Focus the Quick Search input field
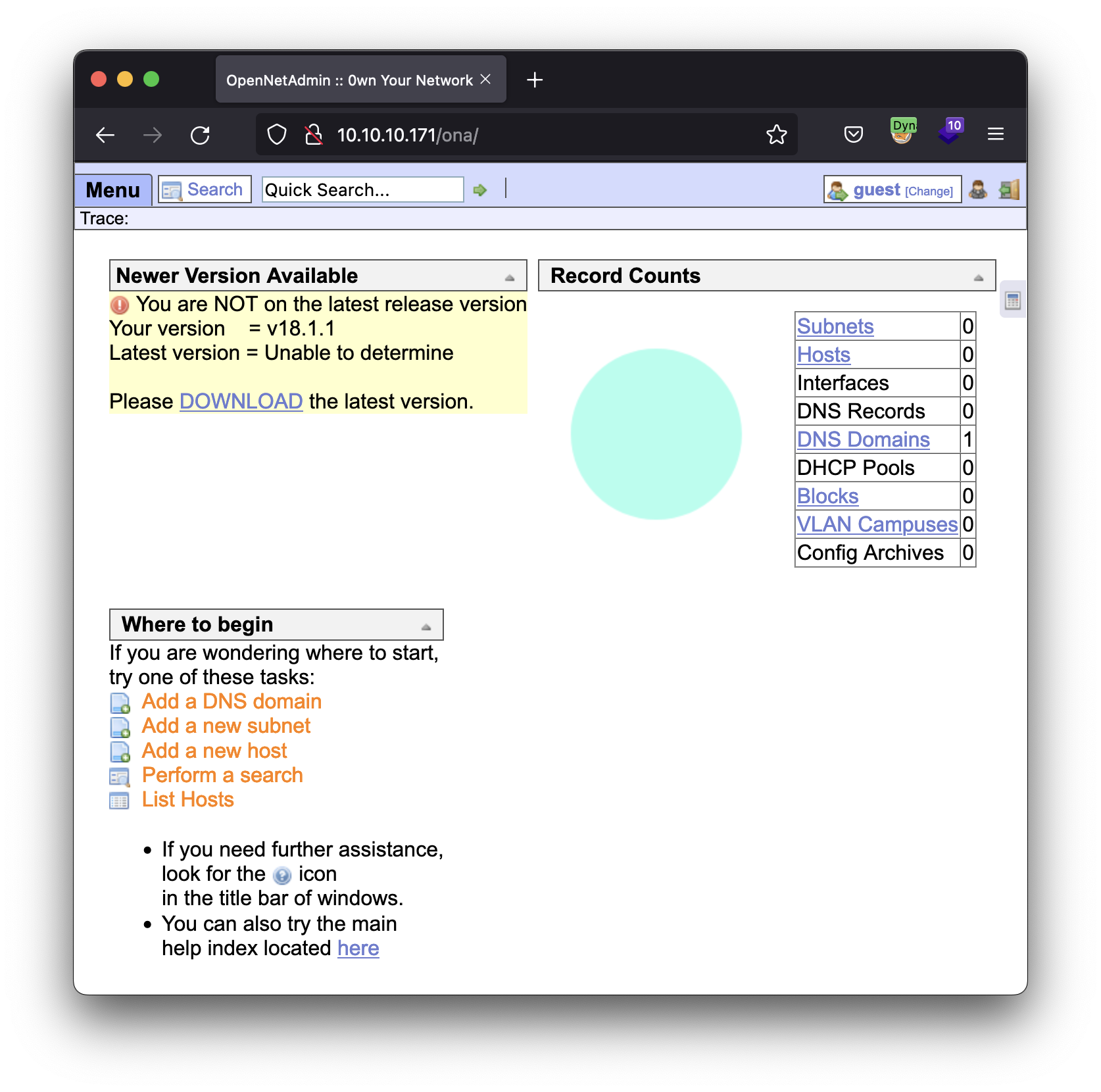Screen dimensions: 1101x1092 (362, 190)
